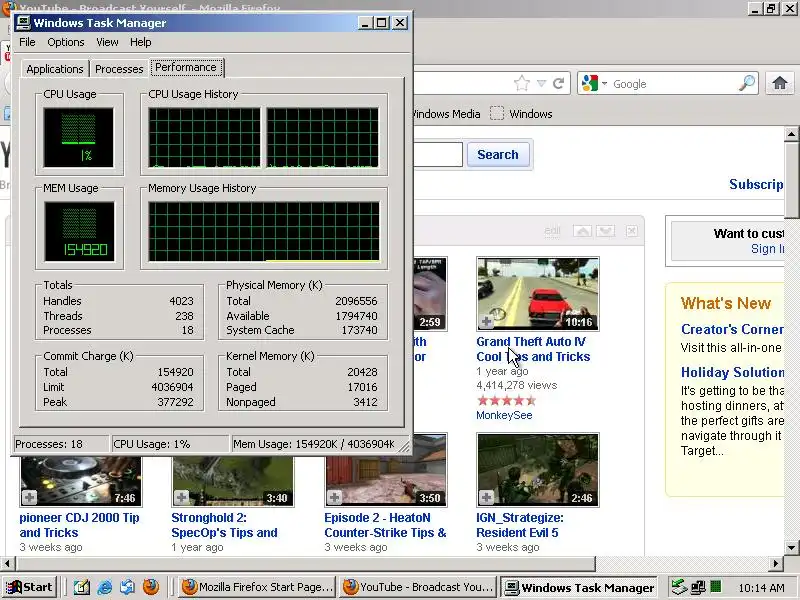Open the Help menu in Task Manager

coord(140,42)
